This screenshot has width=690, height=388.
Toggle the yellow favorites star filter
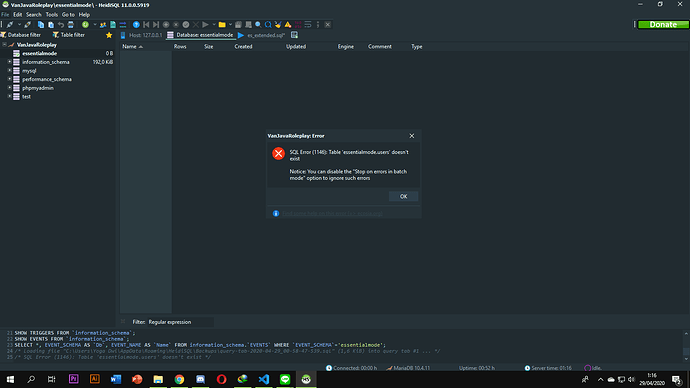coord(109,35)
